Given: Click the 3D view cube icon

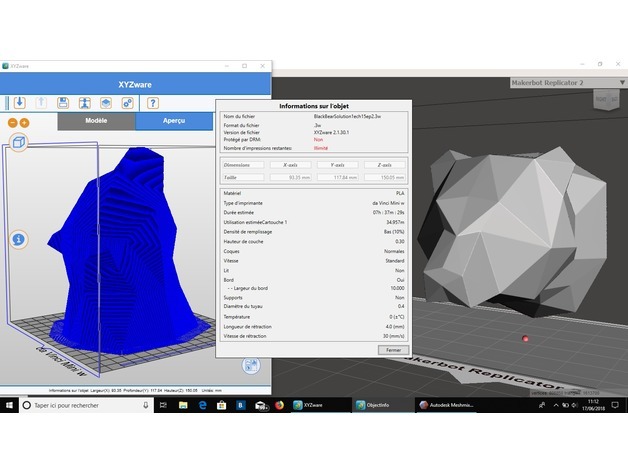Looking at the screenshot, I should tap(19, 142).
